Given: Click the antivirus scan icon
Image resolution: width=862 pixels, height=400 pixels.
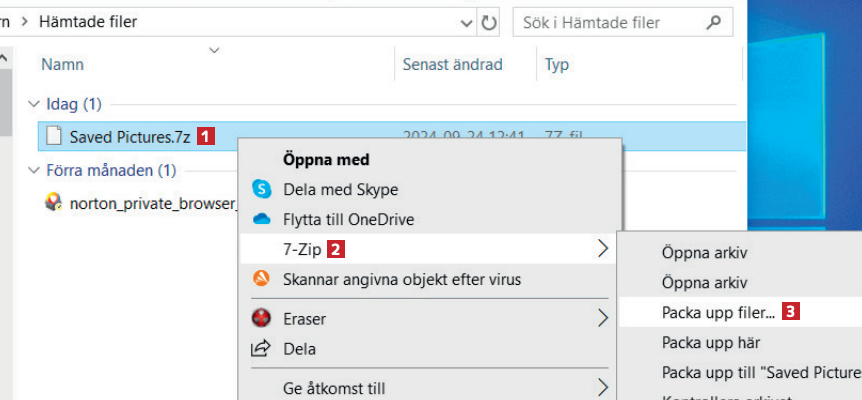Looking at the screenshot, I should (262, 279).
